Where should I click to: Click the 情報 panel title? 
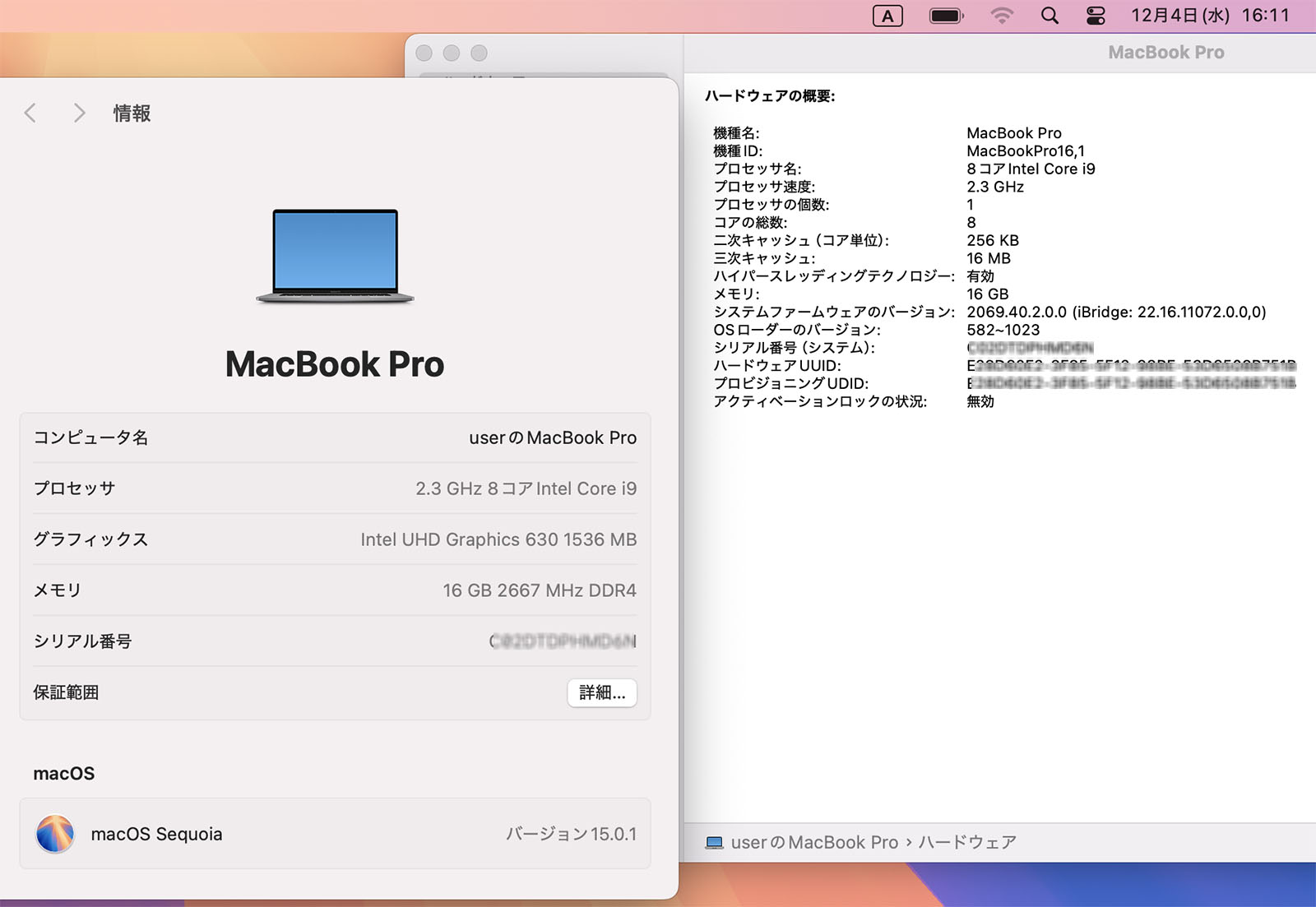[x=132, y=113]
